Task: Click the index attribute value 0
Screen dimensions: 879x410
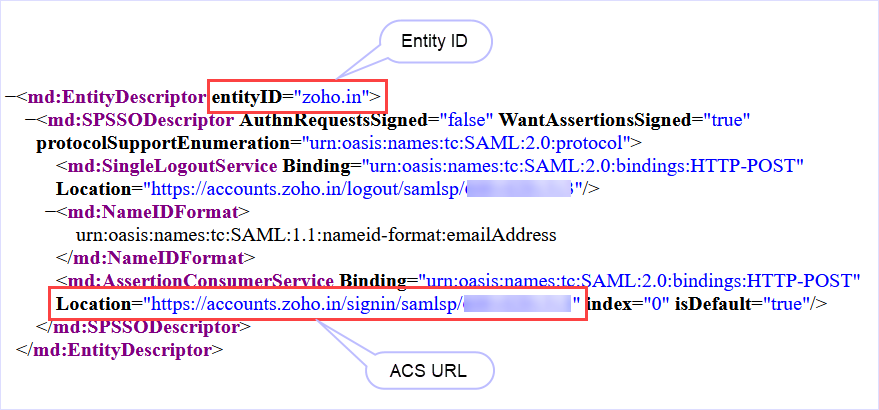Action: (656, 303)
